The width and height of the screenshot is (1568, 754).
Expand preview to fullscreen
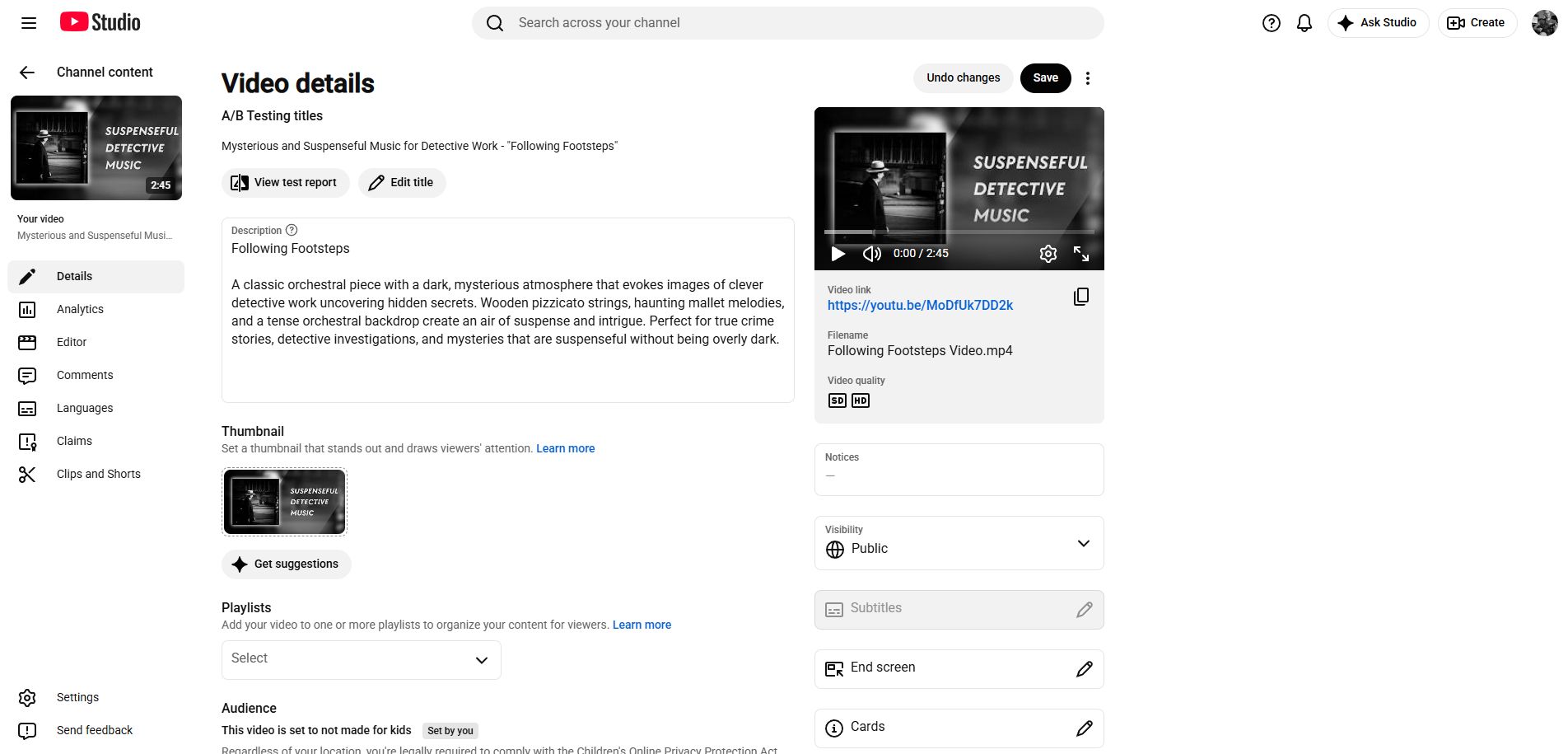[x=1081, y=254]
